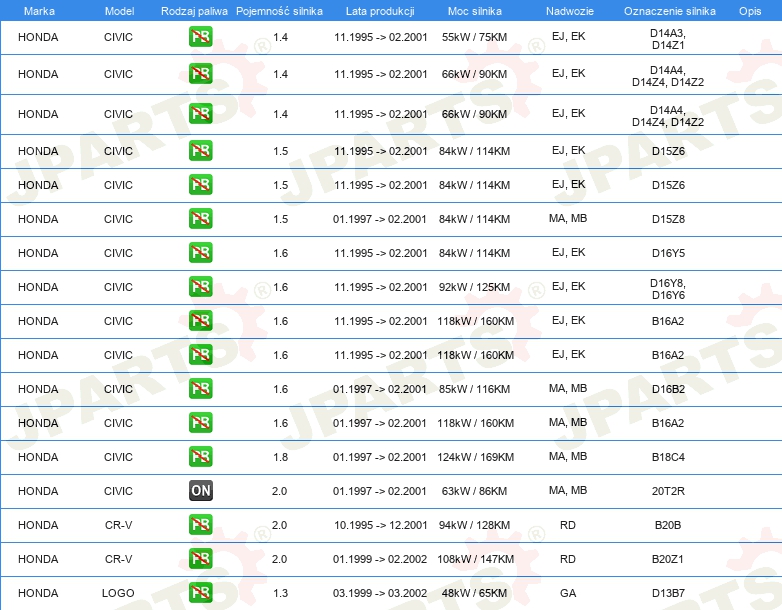The height and width of the screenshot is (610, 782).
Task: Select the 108kW / 147KM power cell
Action: pyautogui.click(x=475, y=559)
